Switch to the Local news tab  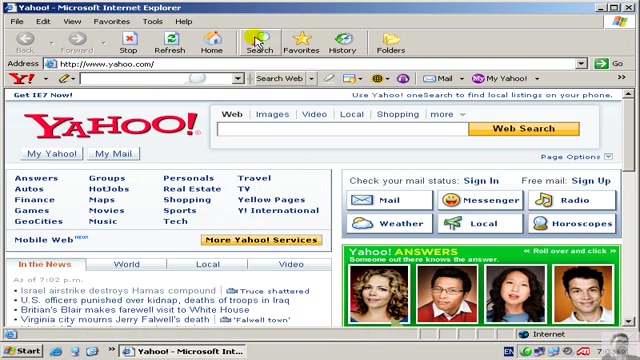point(207,264)
